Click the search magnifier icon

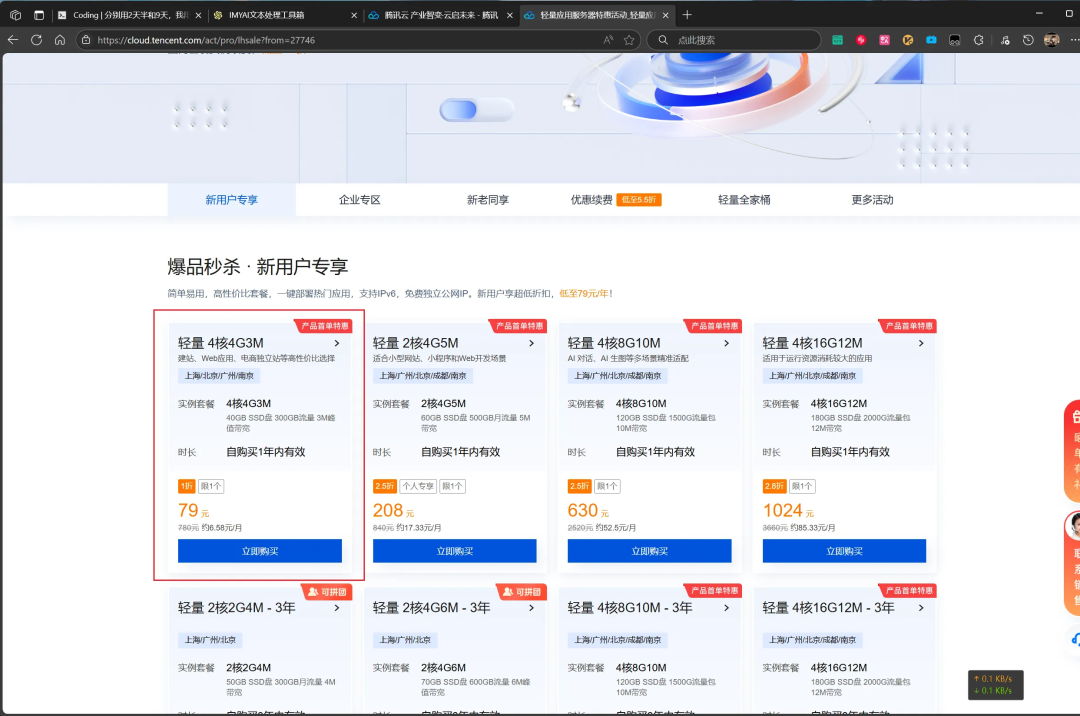(x=663, y=40)
